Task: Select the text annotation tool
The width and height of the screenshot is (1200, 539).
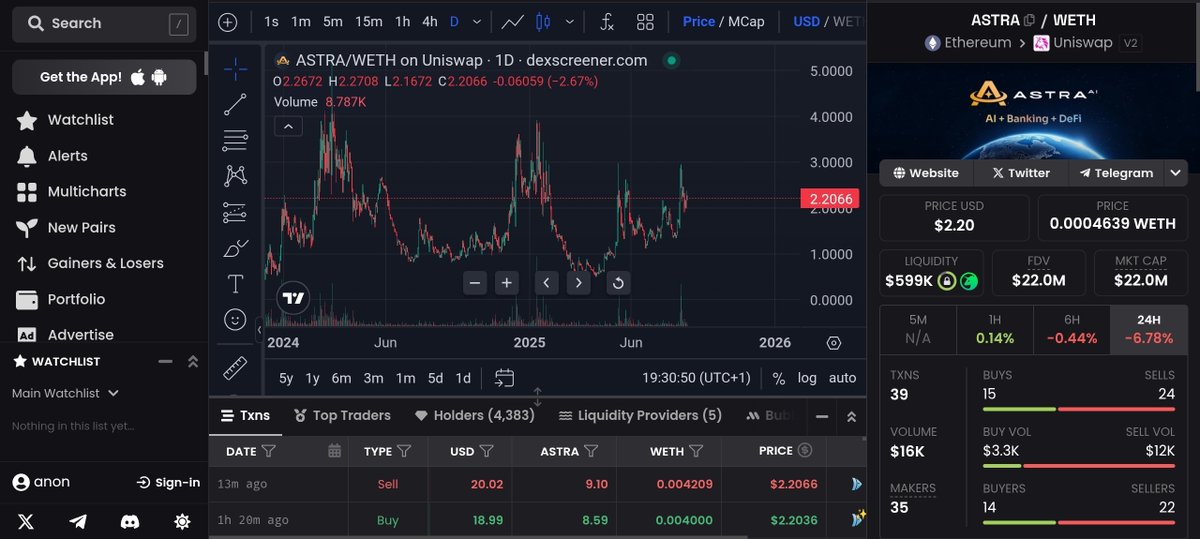Action: 235,284
